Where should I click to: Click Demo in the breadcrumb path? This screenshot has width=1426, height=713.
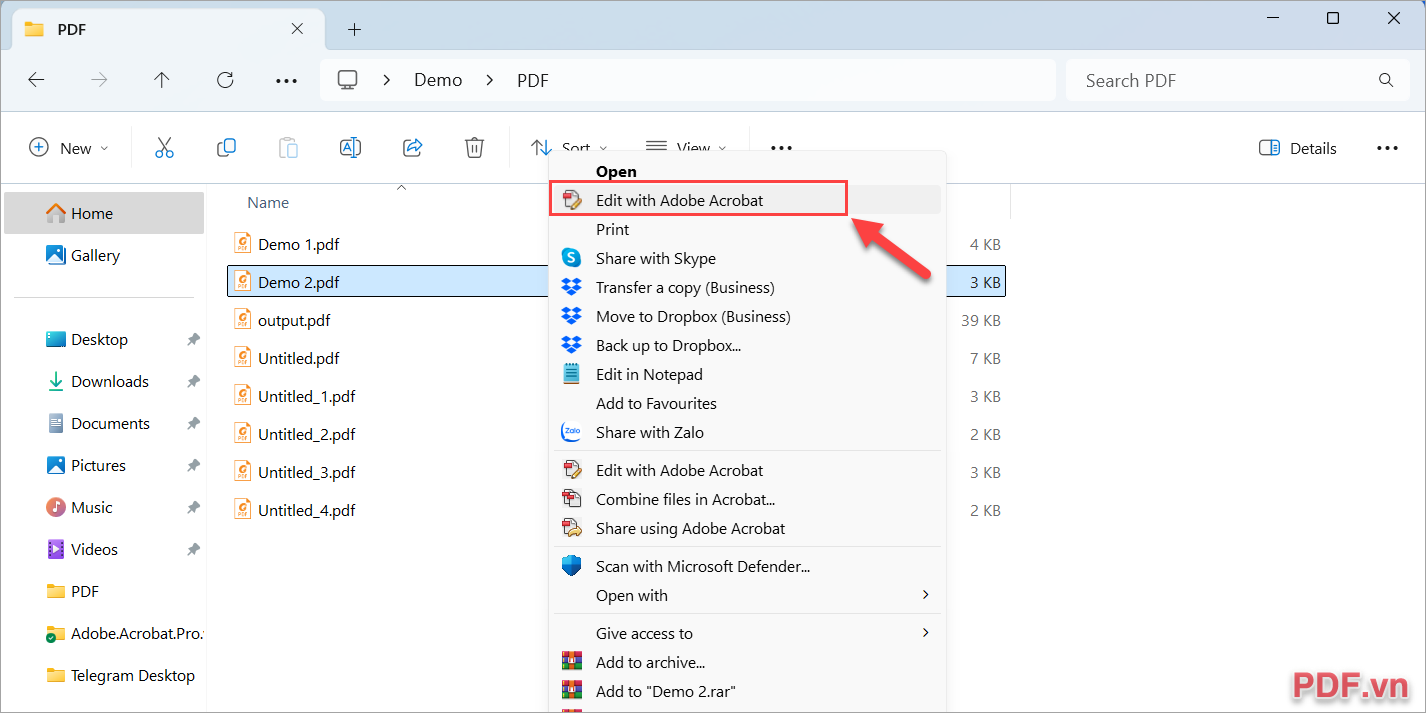click(438, 80)
